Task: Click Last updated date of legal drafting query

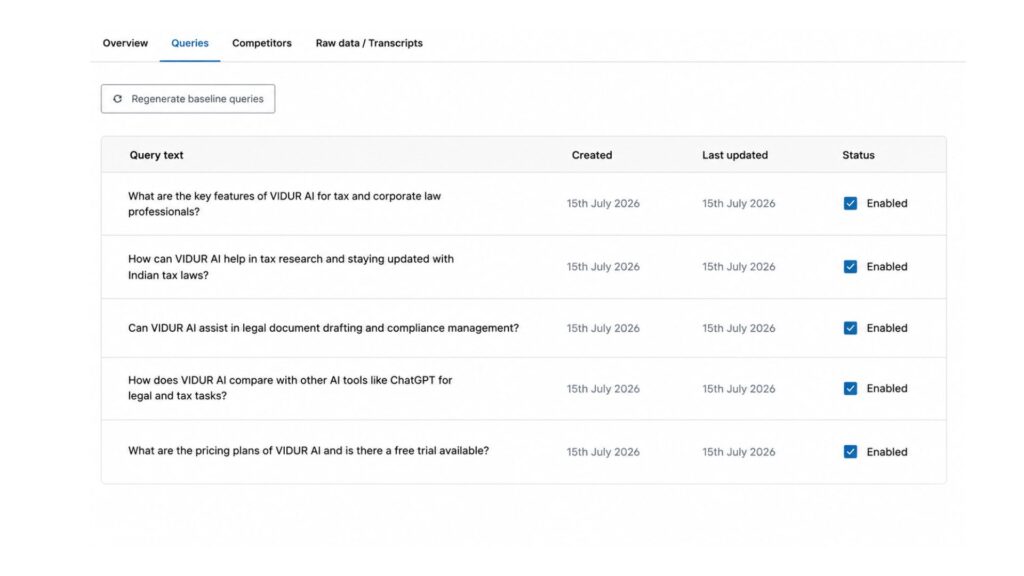Action: (739, 328)
